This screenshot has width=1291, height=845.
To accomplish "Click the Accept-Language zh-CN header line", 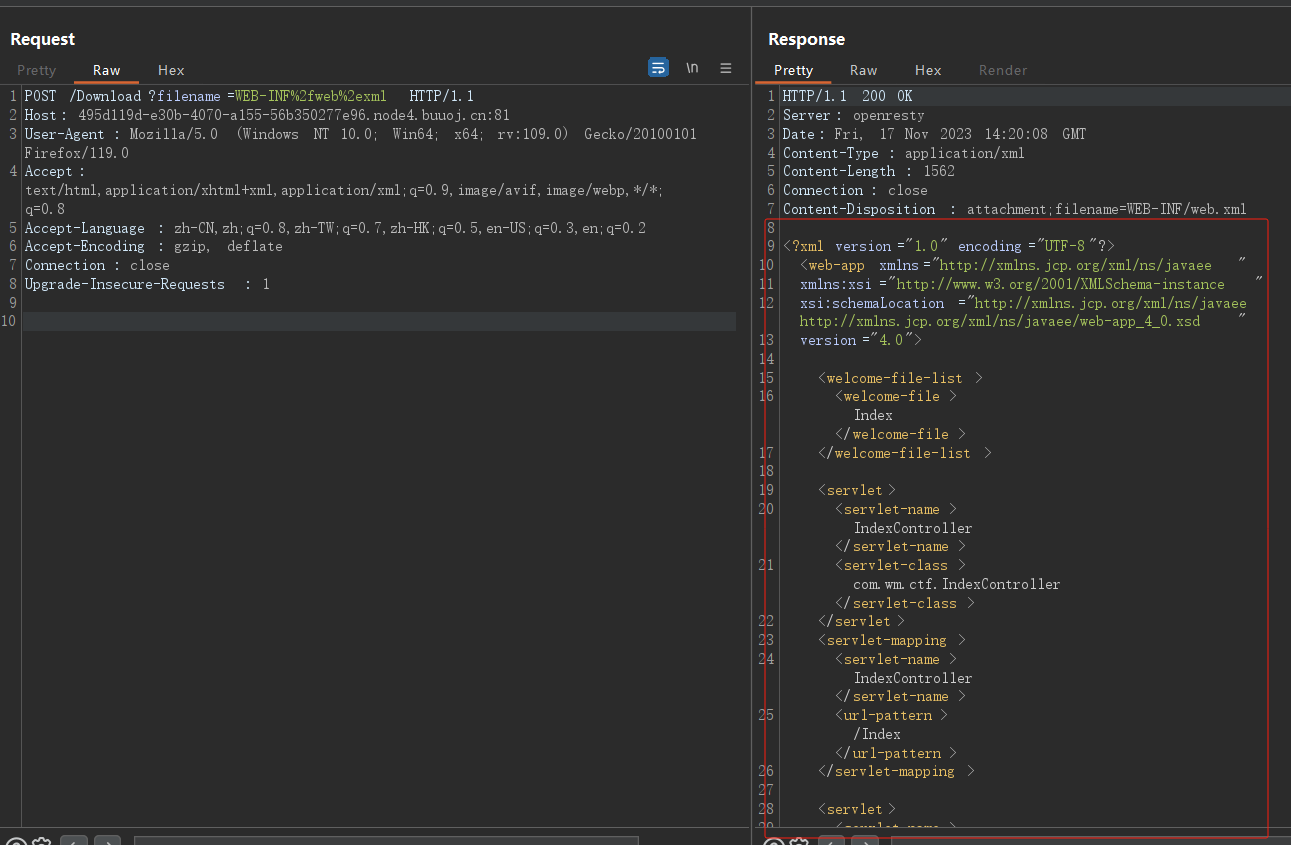I will pyautogui.click(x=335, y=228).
